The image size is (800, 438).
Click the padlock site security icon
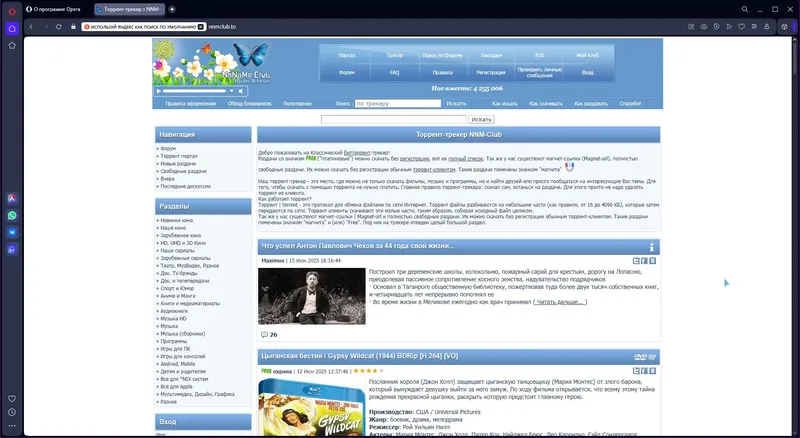coord(73,27)
